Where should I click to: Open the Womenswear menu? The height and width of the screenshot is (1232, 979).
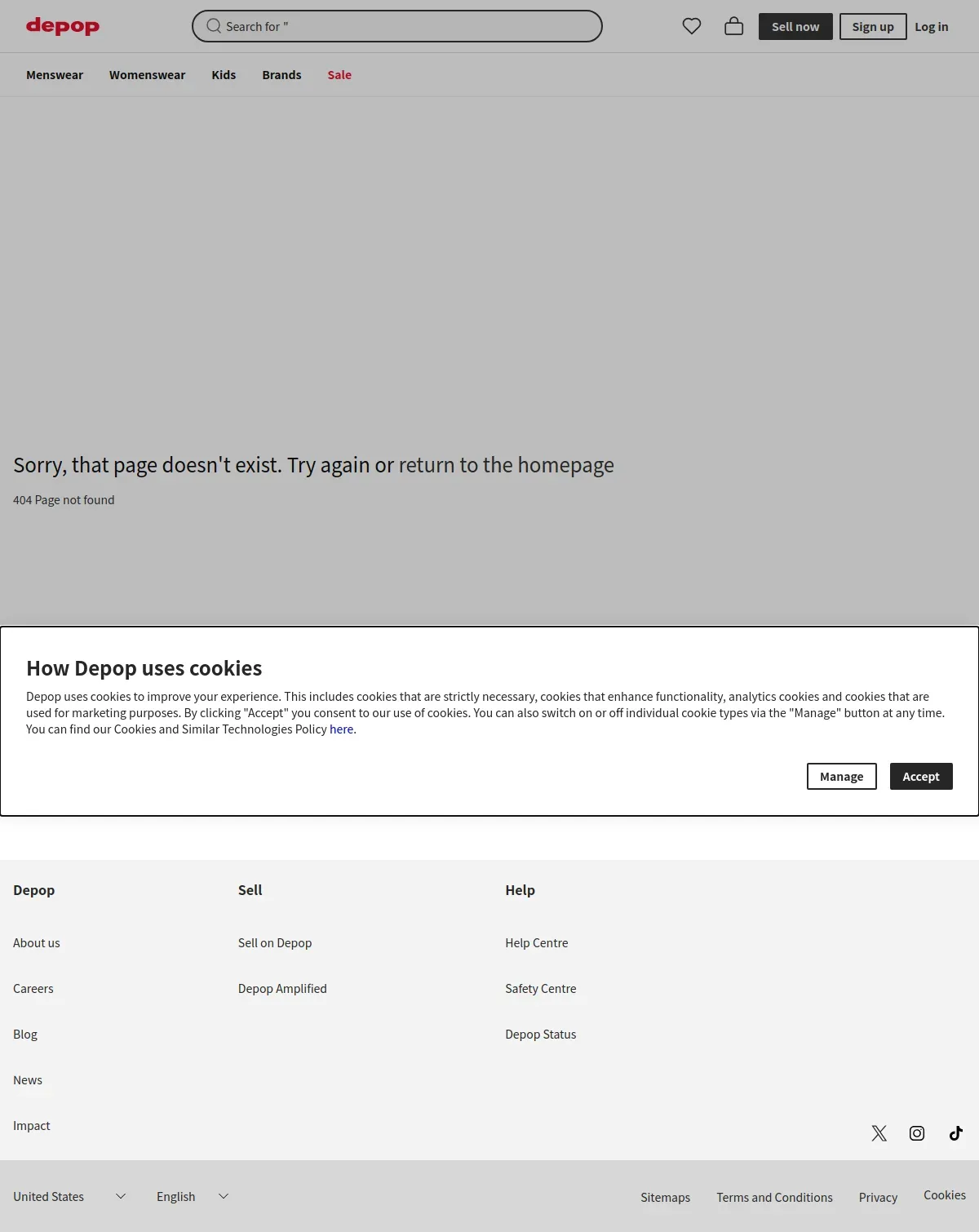147,75
